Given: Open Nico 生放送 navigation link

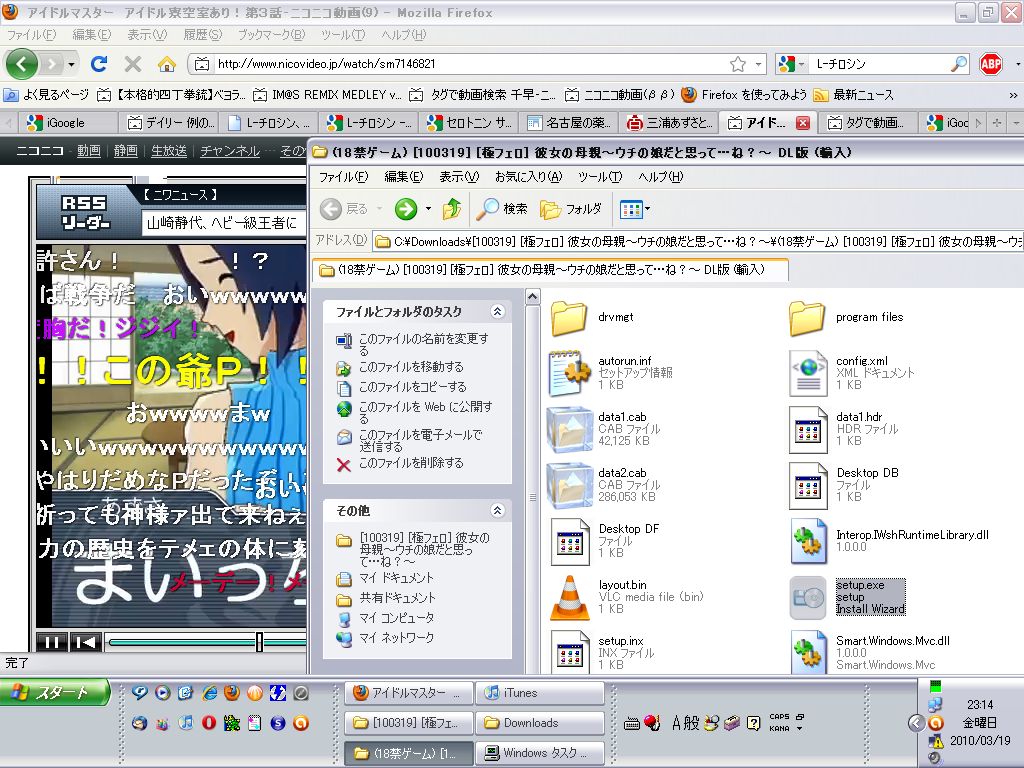Looking at the screenshot, I should [168, 151].
